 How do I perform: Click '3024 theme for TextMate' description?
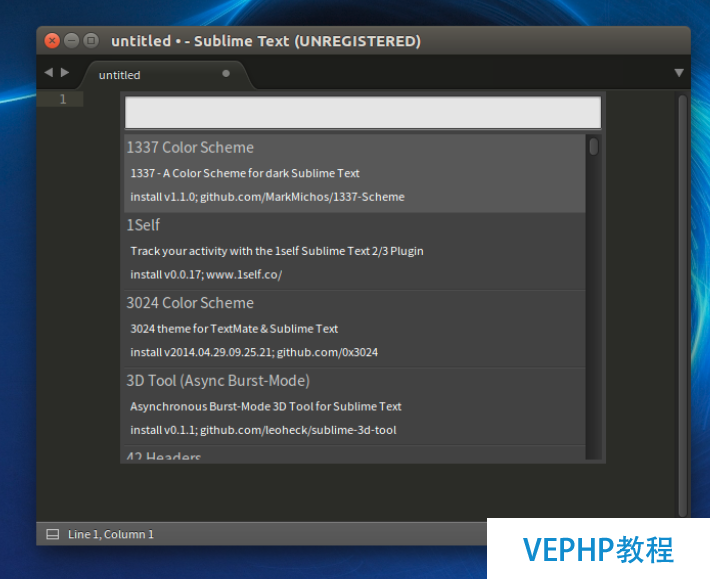click(x=234, y=329)
